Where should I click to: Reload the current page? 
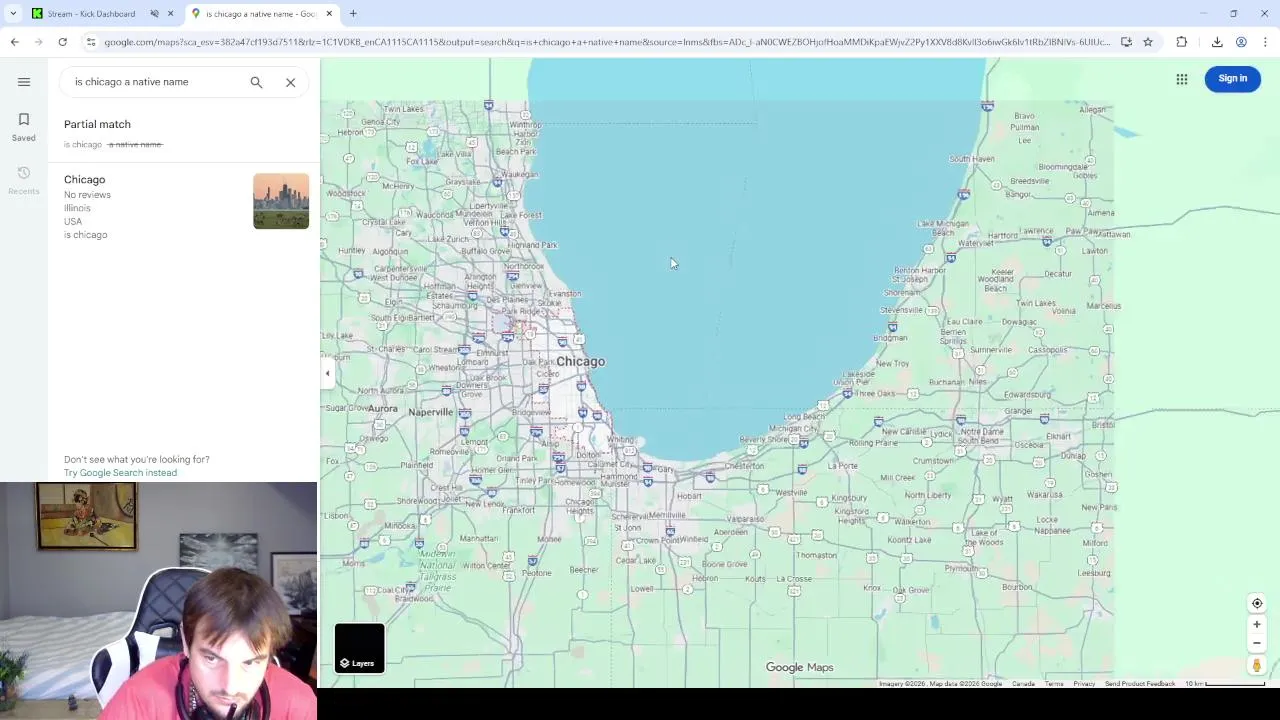click(x=62, y=42)
